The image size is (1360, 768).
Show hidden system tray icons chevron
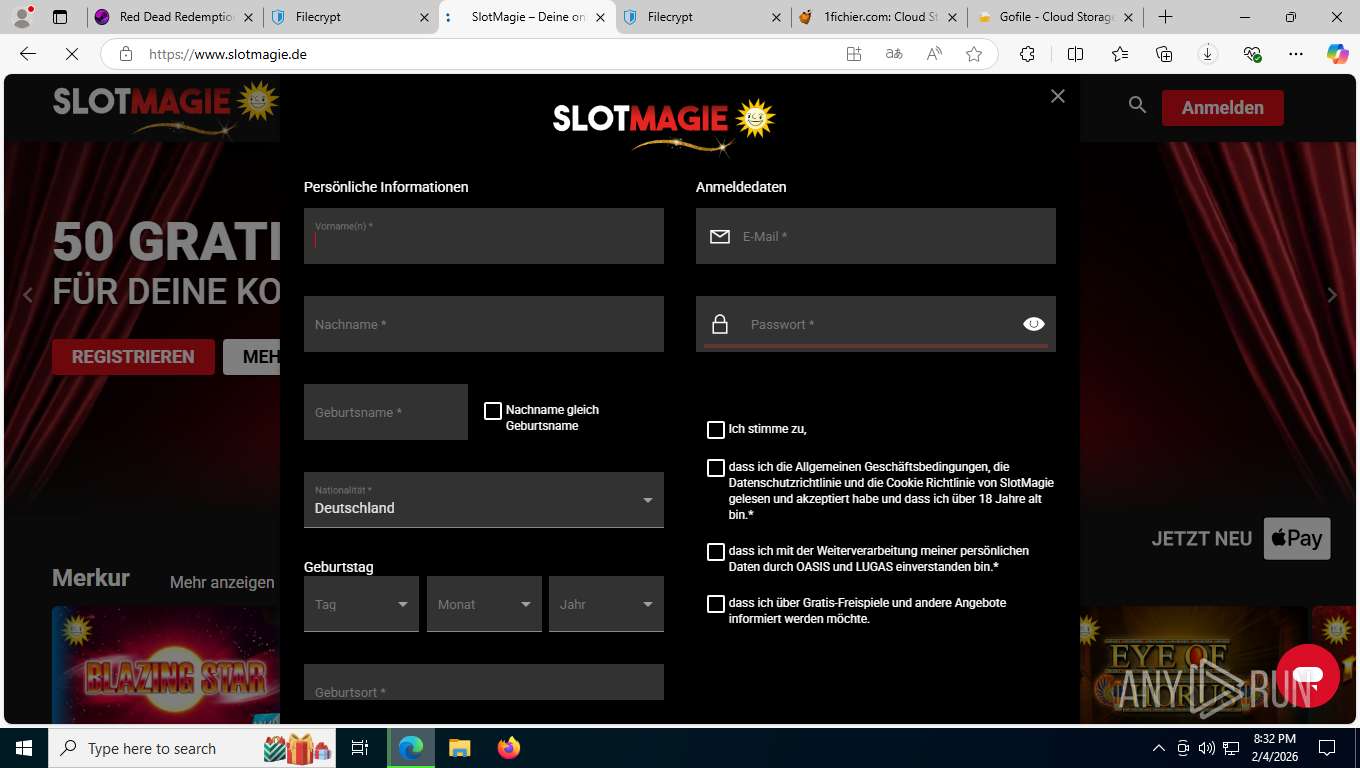(x=1159, y=748)
